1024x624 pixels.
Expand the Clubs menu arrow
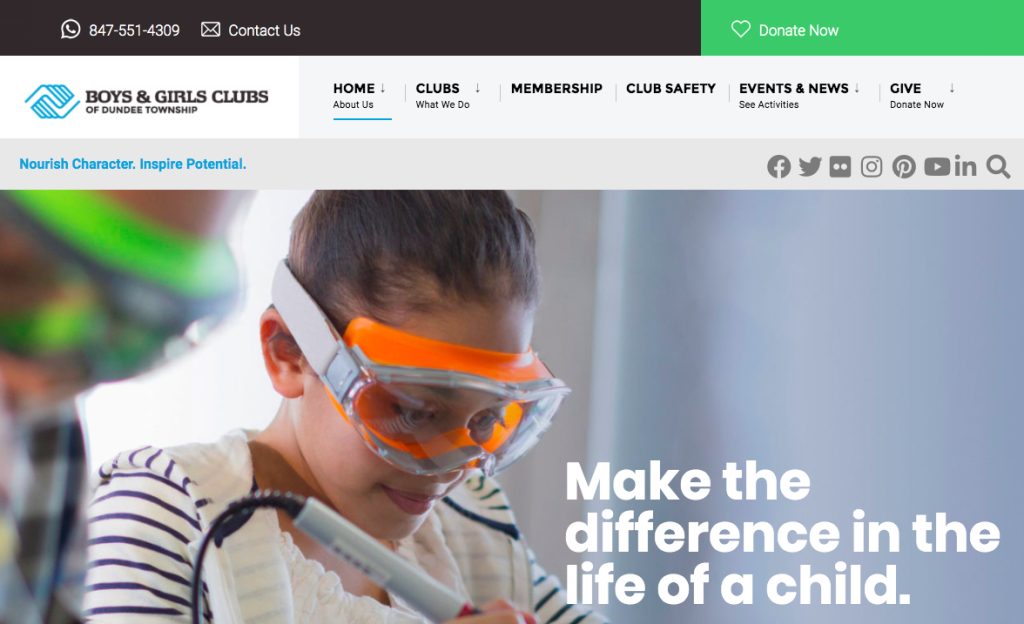pos(477,88)
